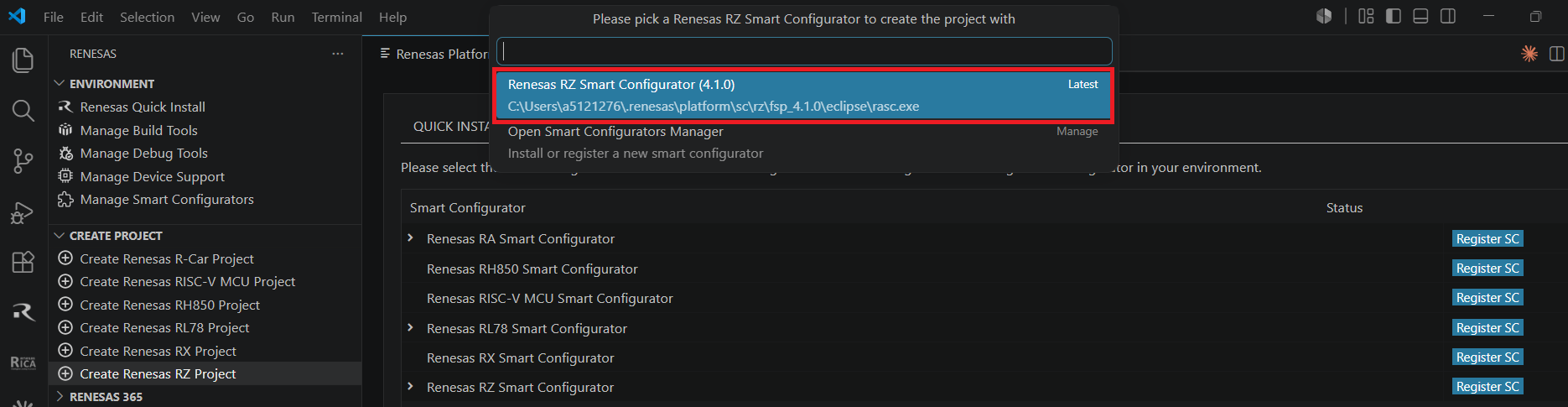Open the Extensions view
The height and width of the screenshot is (407, 1568).
click(23, 262)
